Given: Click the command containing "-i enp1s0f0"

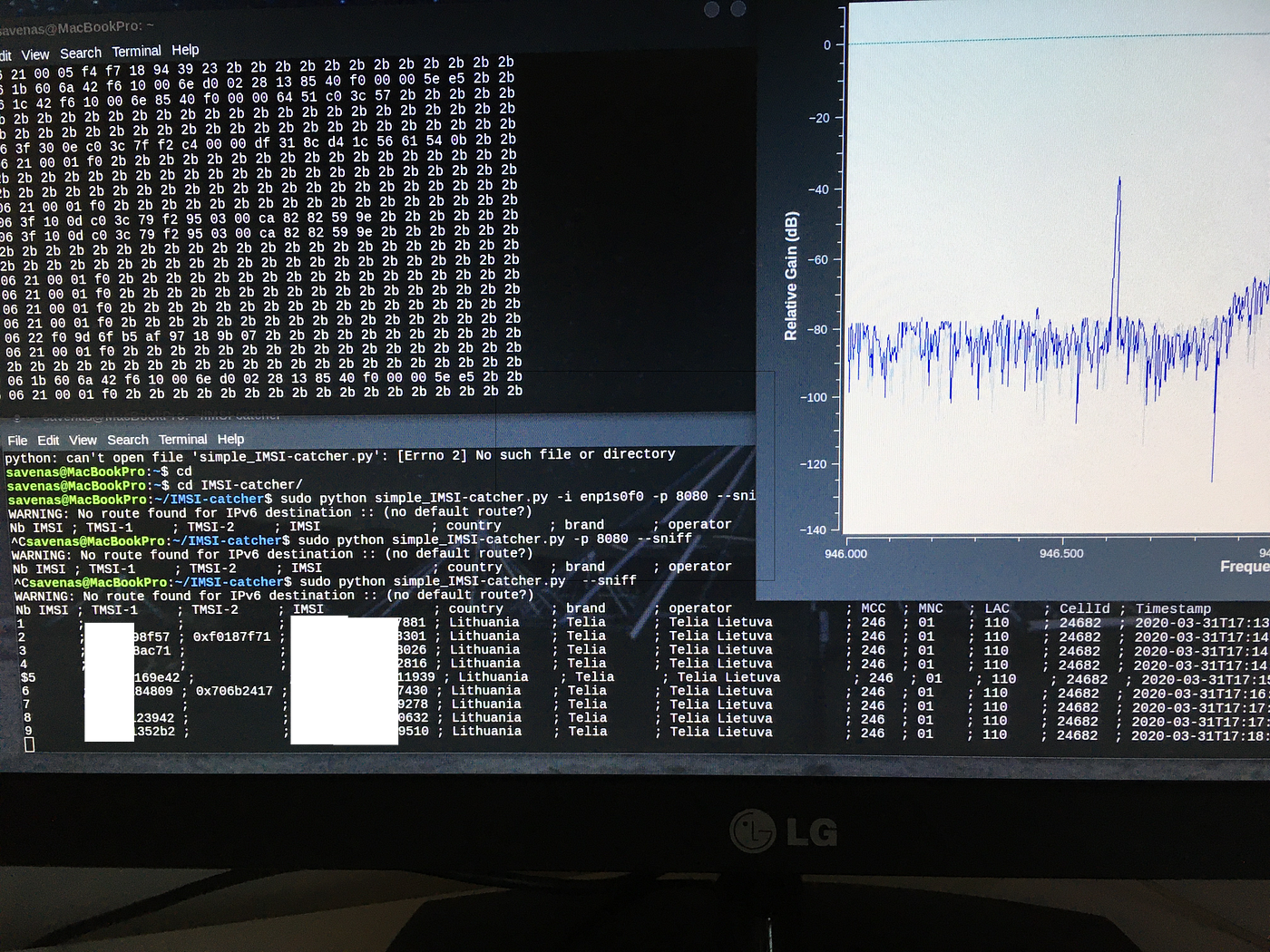Looking at the screenshot, I should click(x=517, y=497).
